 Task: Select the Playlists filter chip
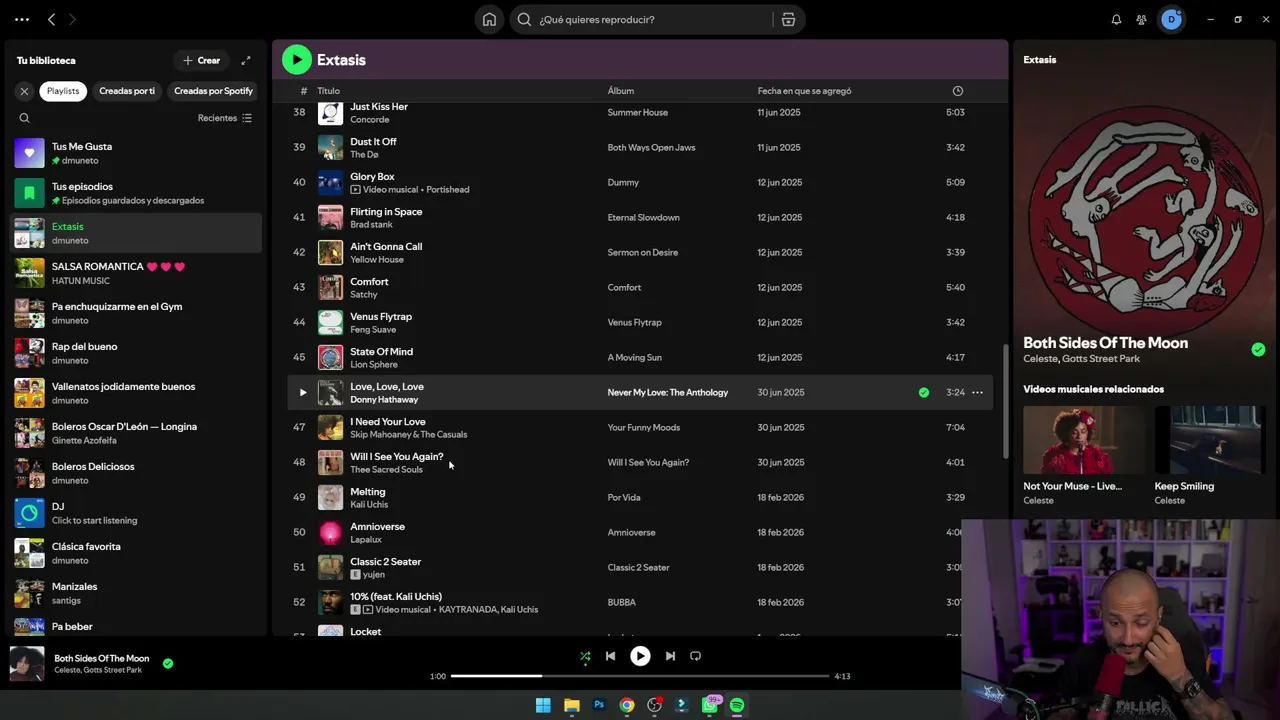click(63, 91)
